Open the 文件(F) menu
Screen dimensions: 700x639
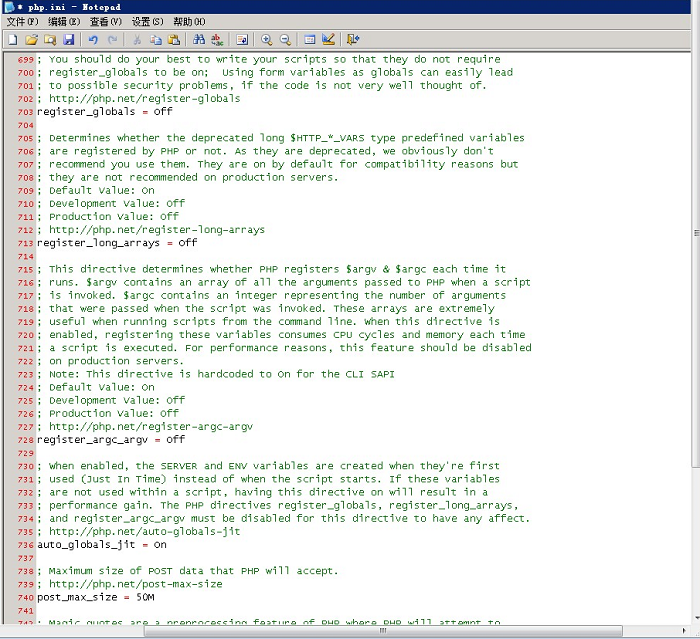pos(22,21)
